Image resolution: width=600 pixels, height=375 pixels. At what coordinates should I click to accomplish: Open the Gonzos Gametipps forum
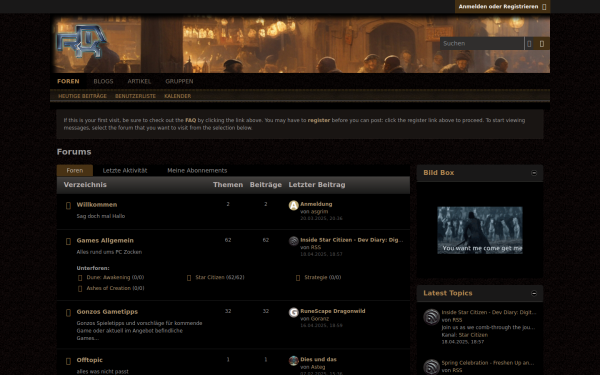click(107, 312)
